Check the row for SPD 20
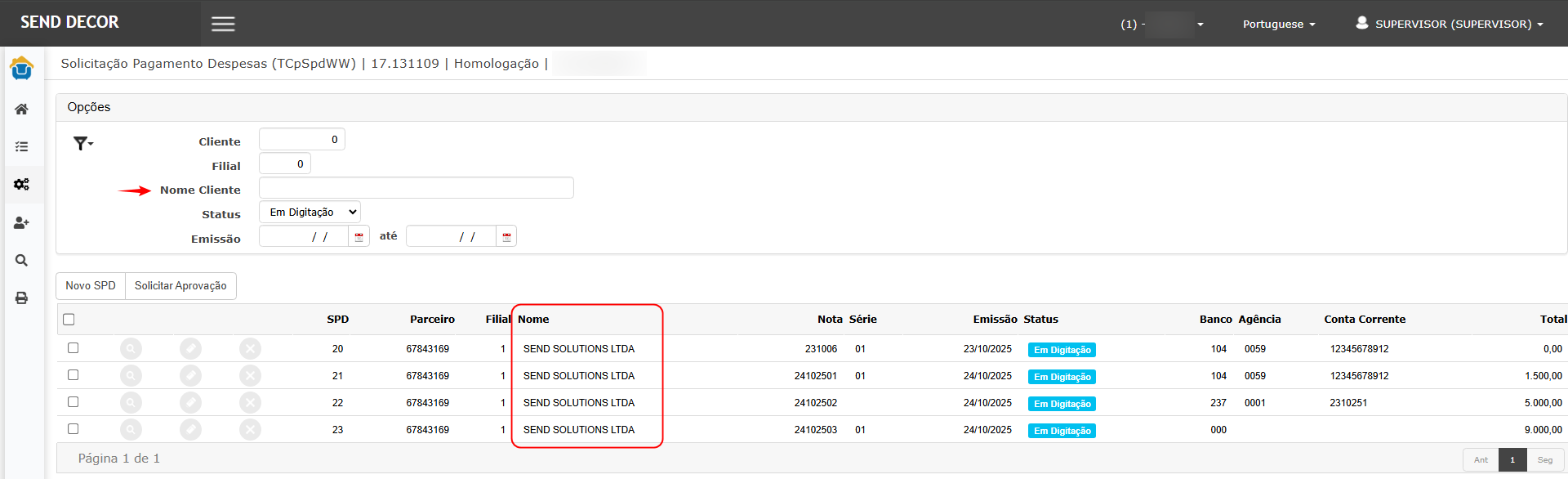The image size is (1568, 479). click(73, 348)
